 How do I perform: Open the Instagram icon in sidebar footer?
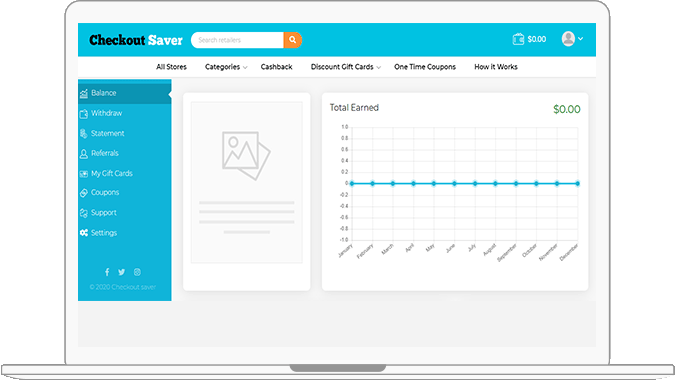(x=137, y=272)
